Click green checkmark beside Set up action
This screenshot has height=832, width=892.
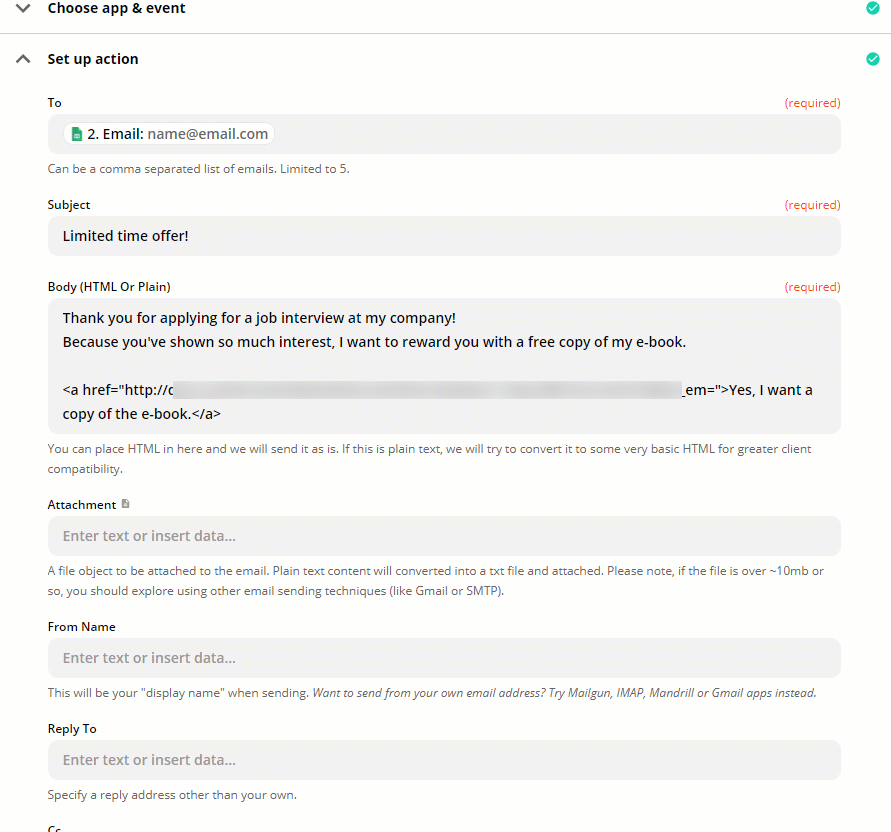coord(873,59)
